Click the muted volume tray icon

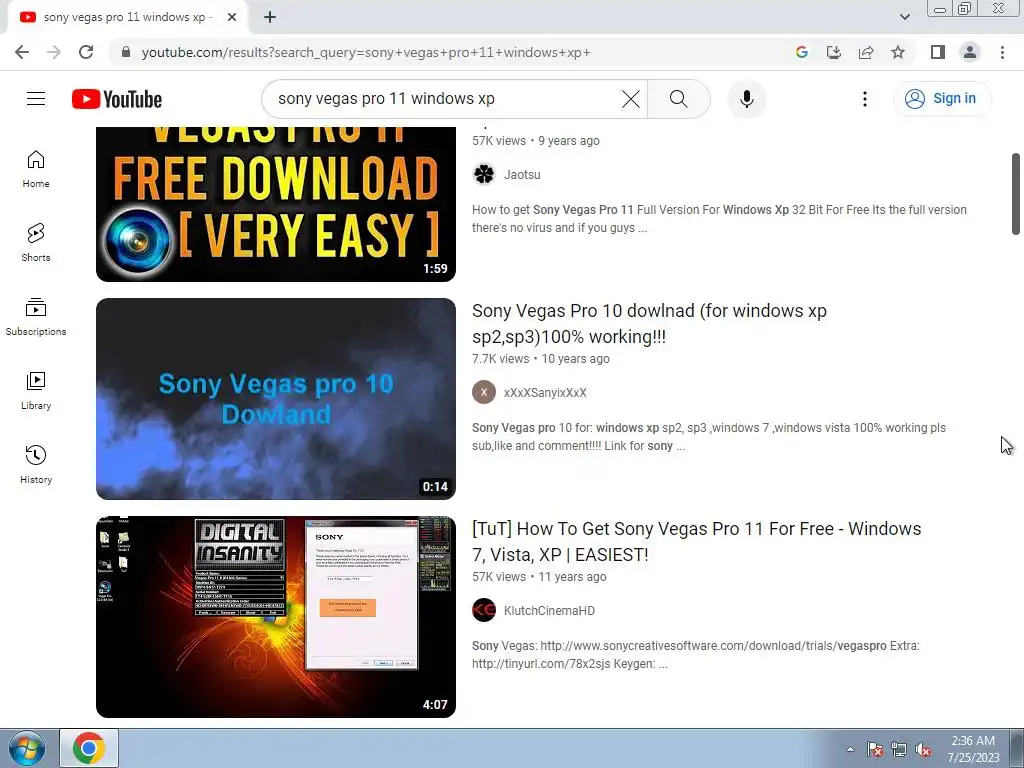click(923, 749)
